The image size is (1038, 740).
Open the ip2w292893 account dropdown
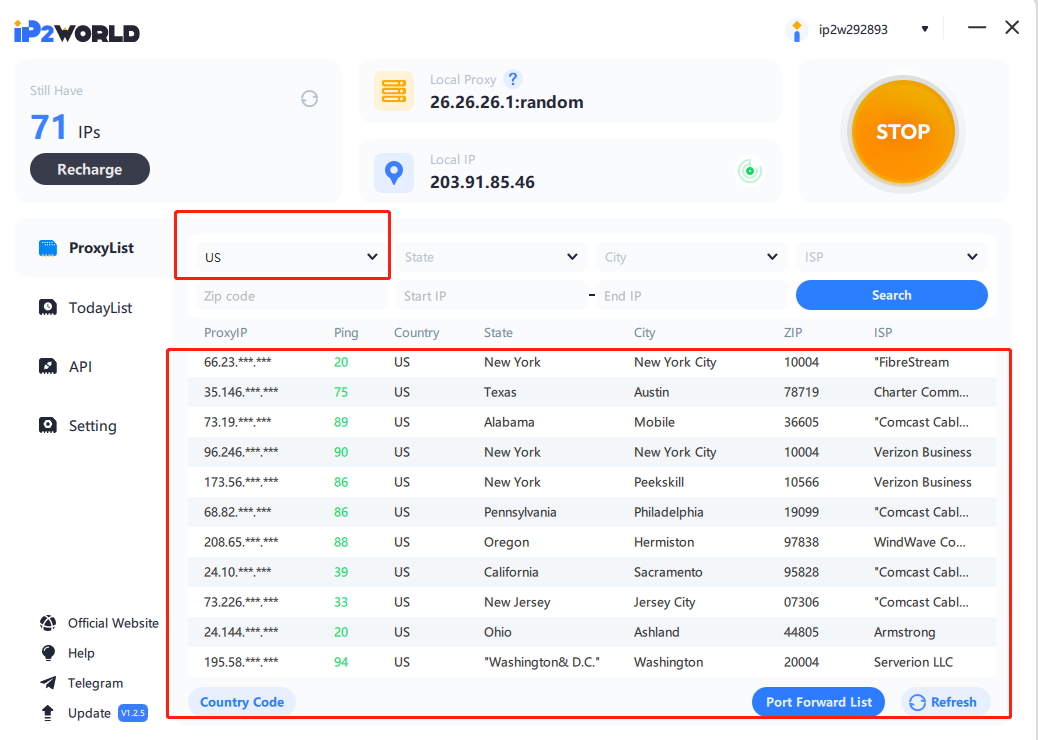tap(925, 29)
